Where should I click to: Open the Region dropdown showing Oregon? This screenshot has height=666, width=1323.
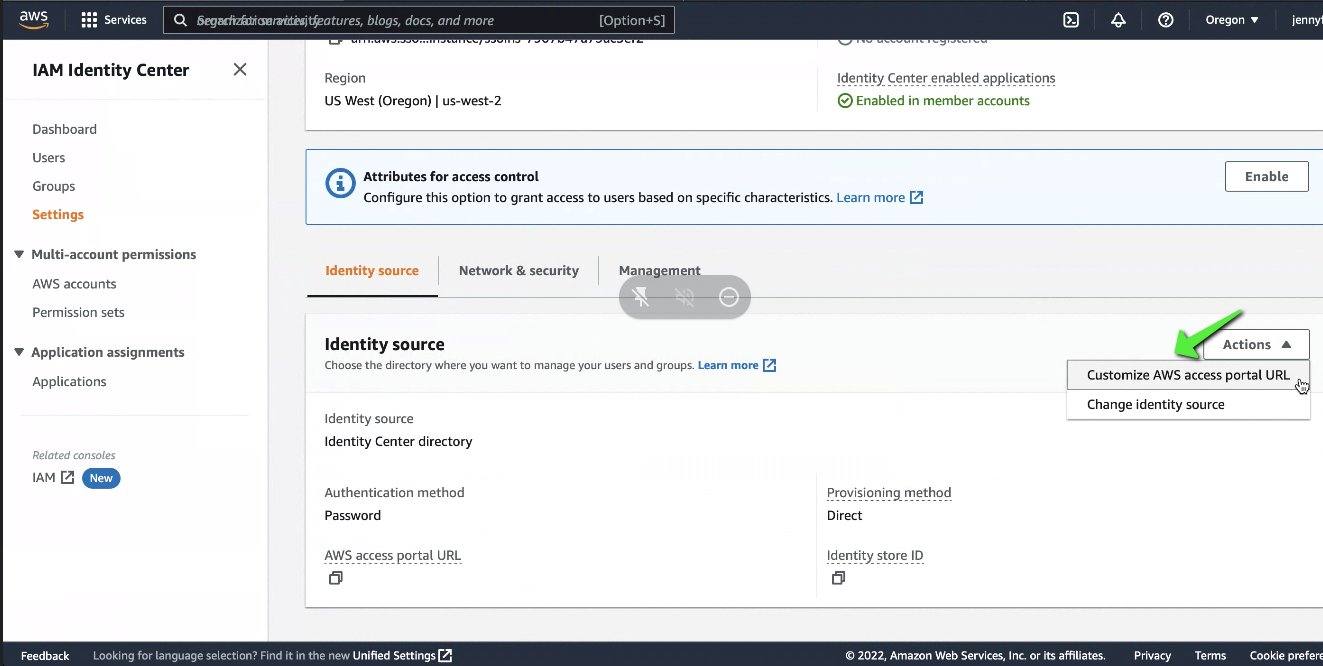pos(1232,20)
